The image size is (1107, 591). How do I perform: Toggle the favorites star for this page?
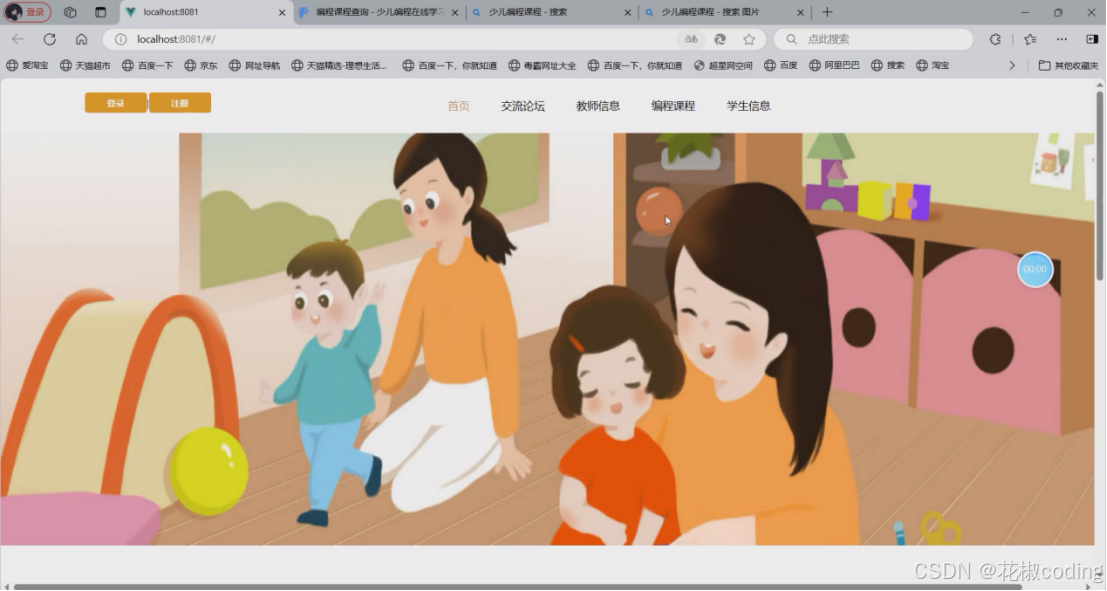coord(749,38)
